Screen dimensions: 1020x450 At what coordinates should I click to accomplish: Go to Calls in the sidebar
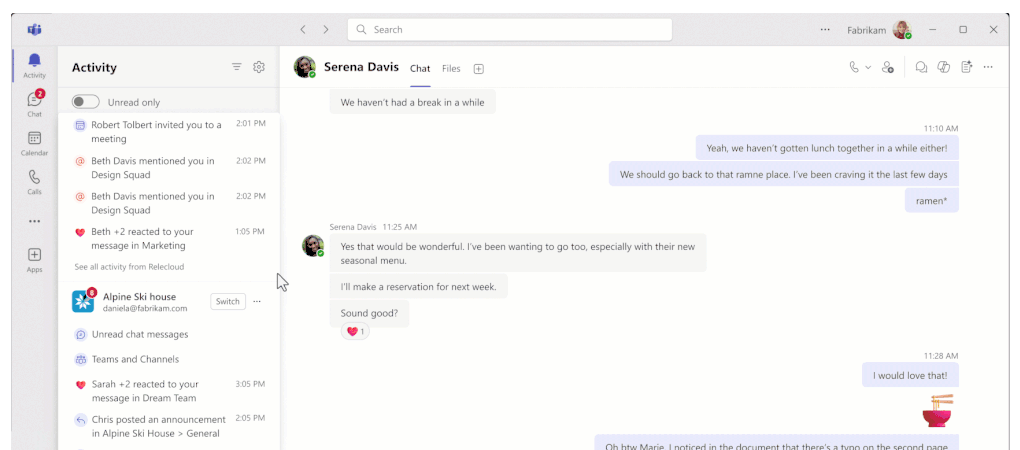click(34, 181)
